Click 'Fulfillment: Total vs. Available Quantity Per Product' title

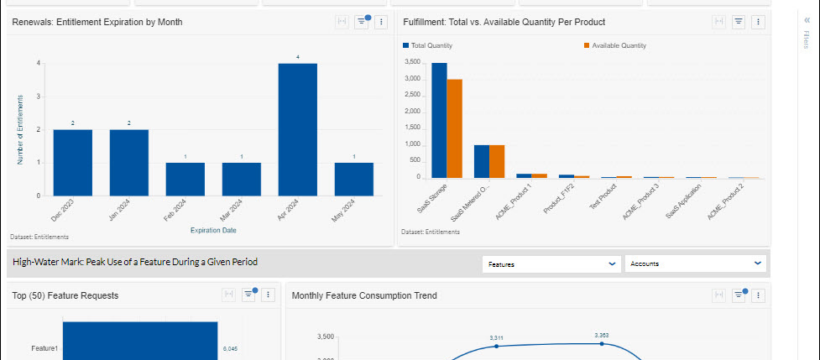point(504,22)
